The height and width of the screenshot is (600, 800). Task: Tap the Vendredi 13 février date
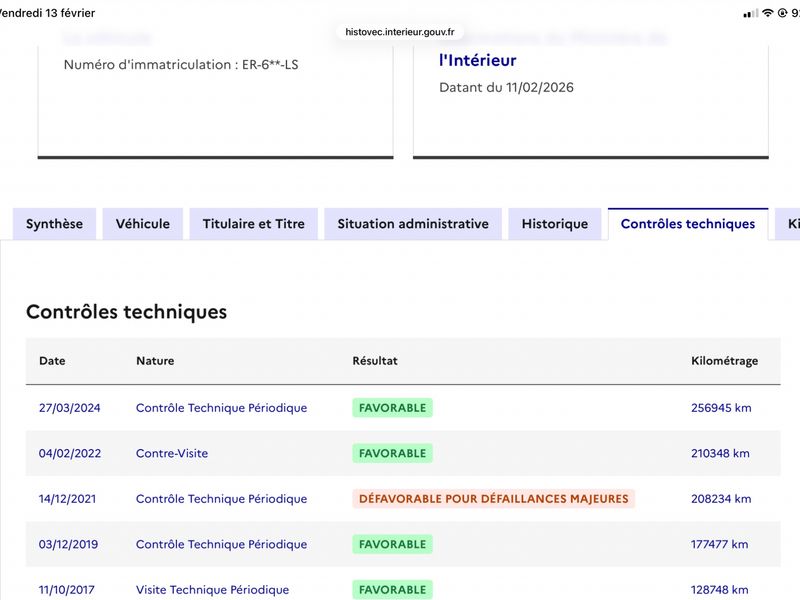(47, 13)
